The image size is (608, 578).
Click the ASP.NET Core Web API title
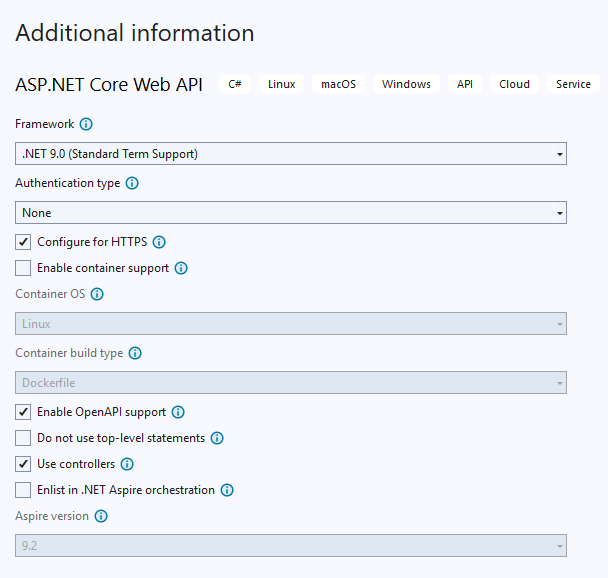click(x=109, y=85)
